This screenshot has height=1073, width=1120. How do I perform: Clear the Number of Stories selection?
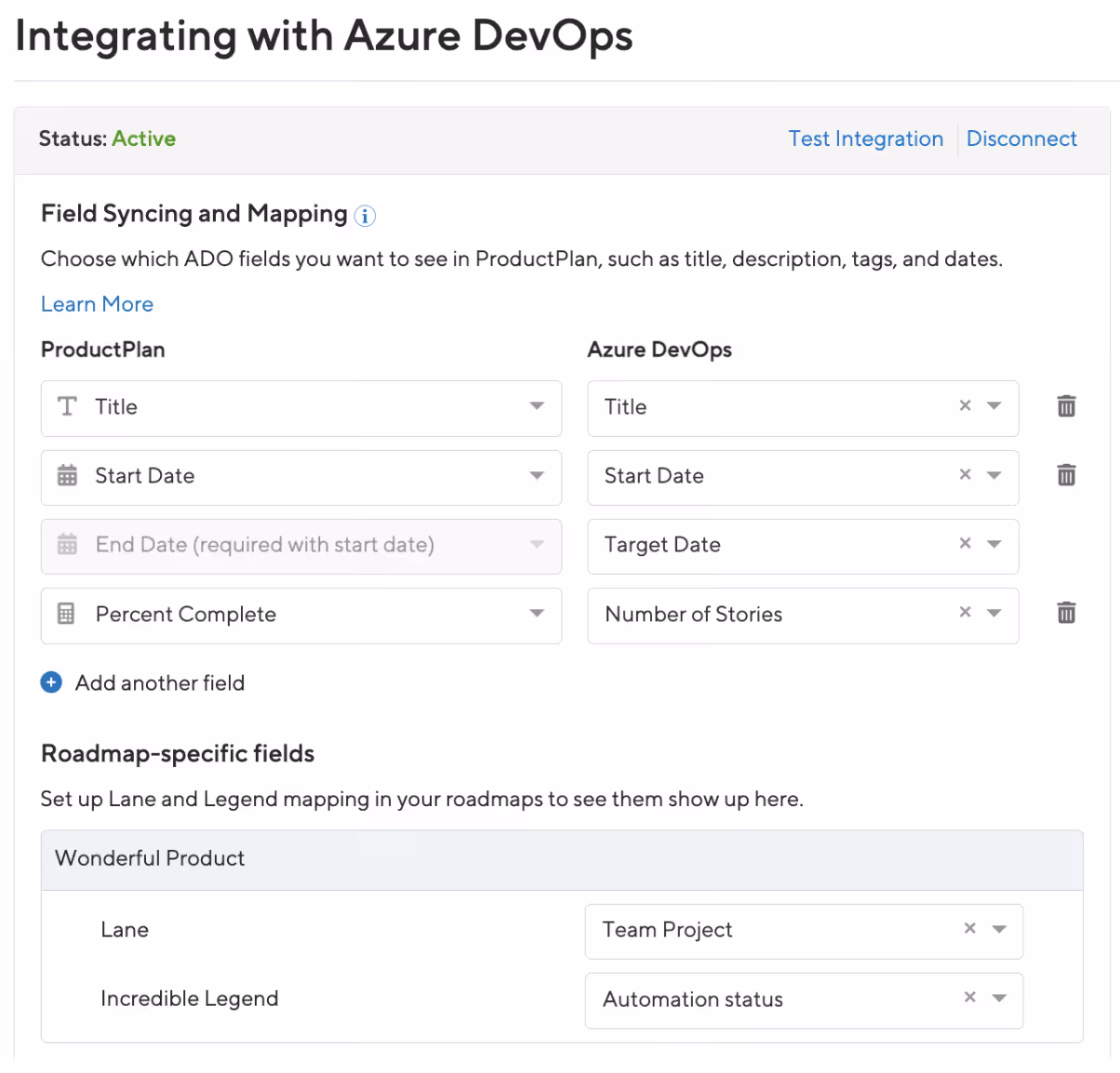(966, 612)
